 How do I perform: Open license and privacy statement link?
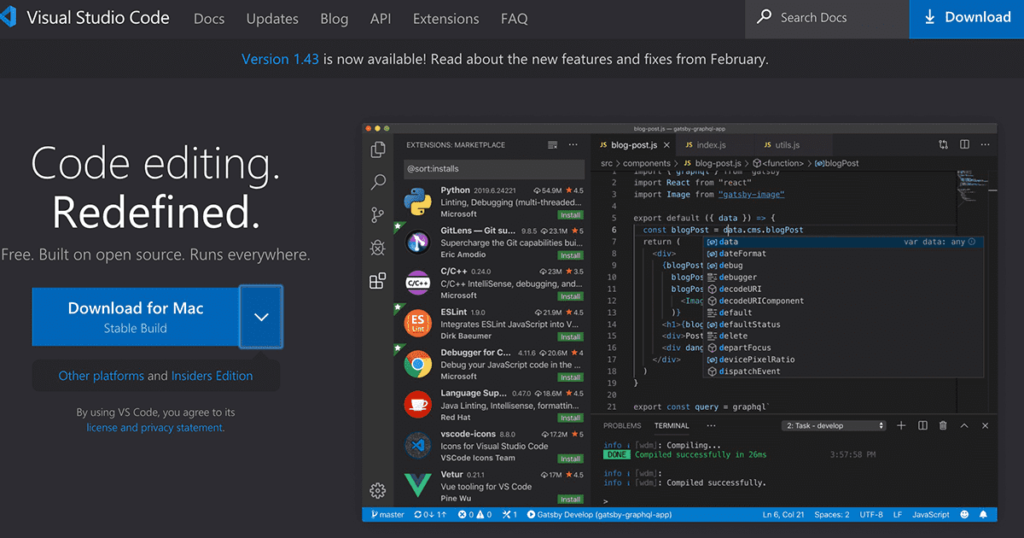pyautogui.click(x=155, y=428)
